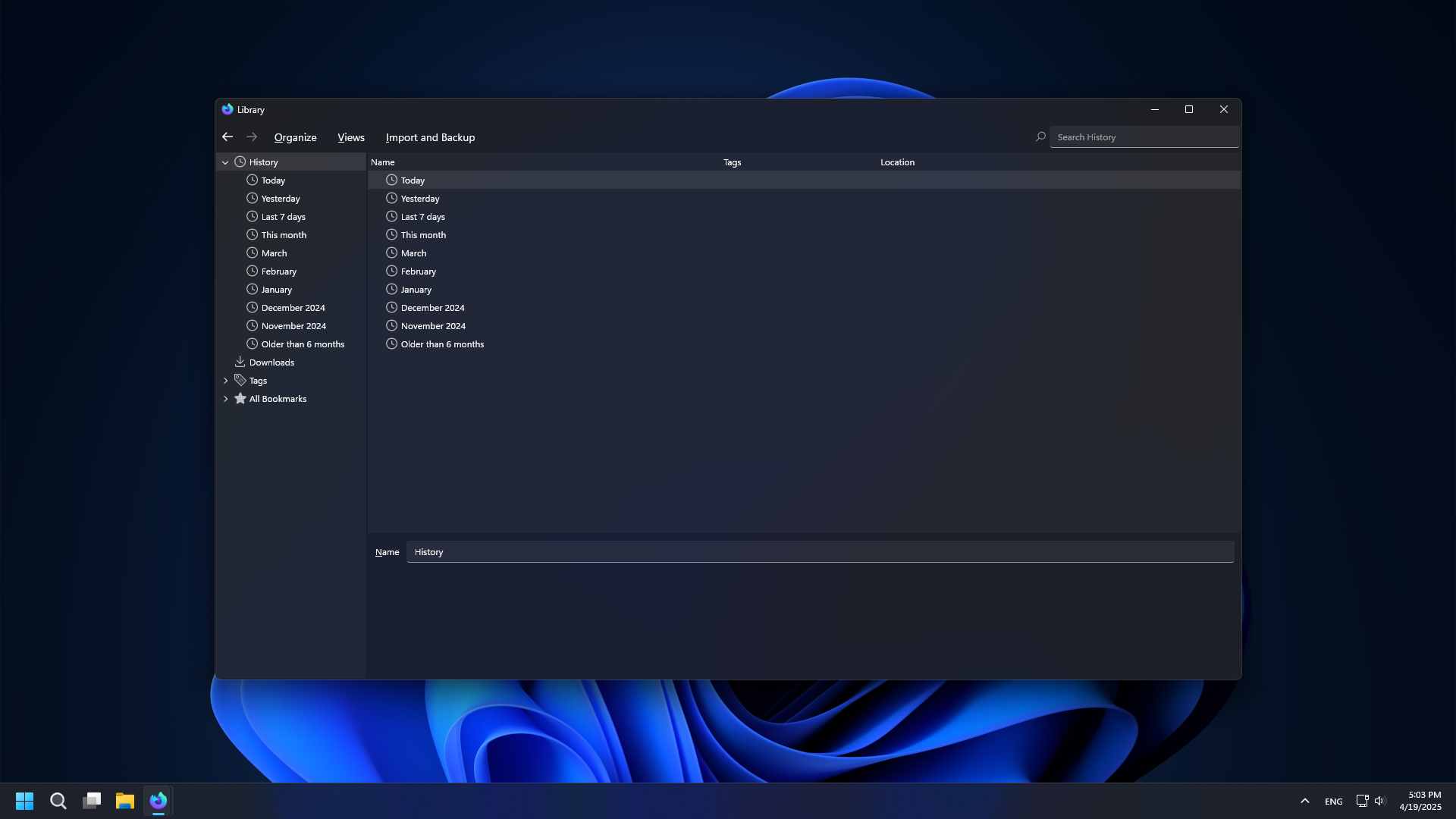The image size is (1456, 819).
Task: Select Last 7 days in the sidebar
Action: pos(283,217)
